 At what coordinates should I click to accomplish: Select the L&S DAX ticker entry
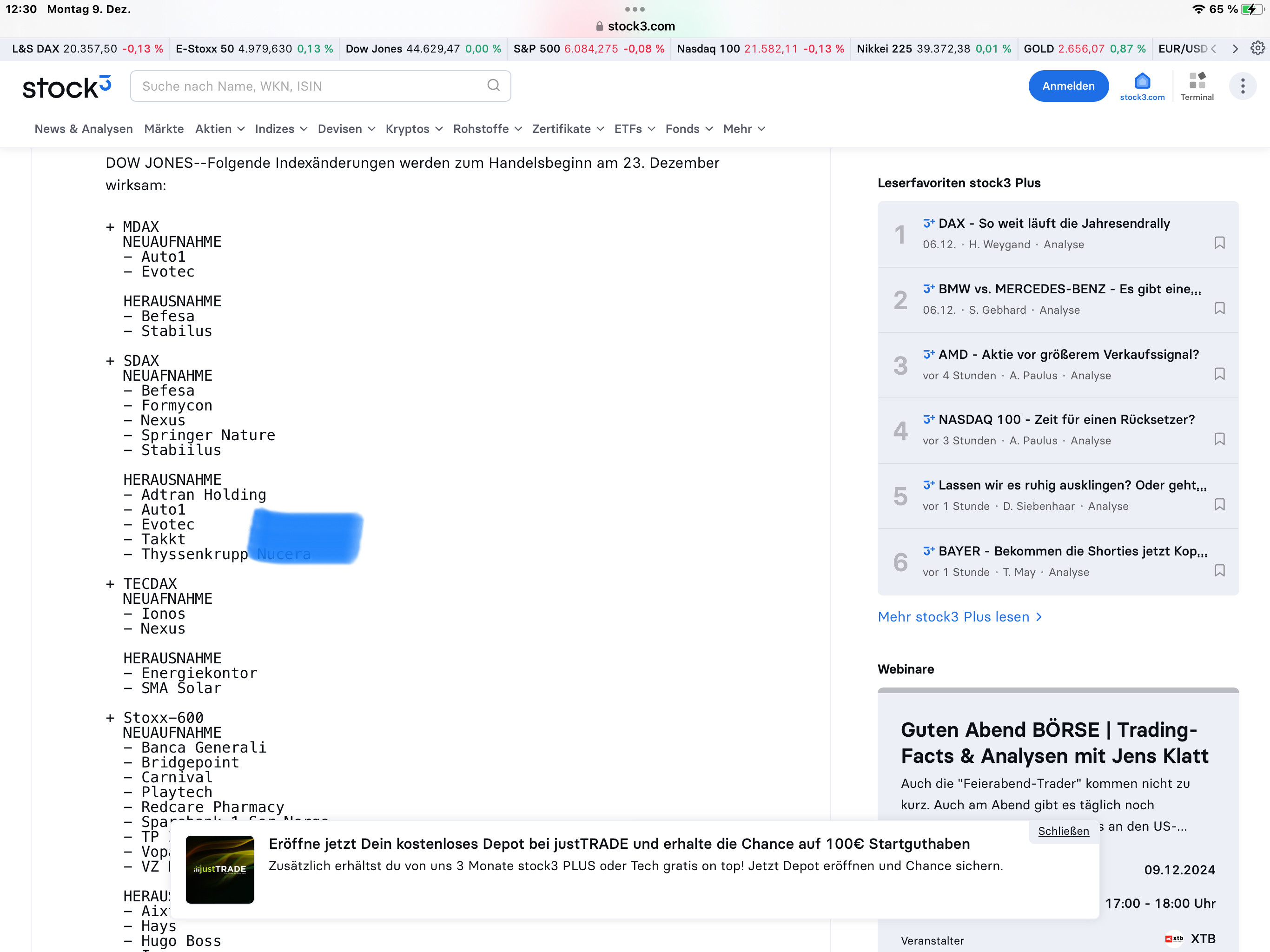87,49
